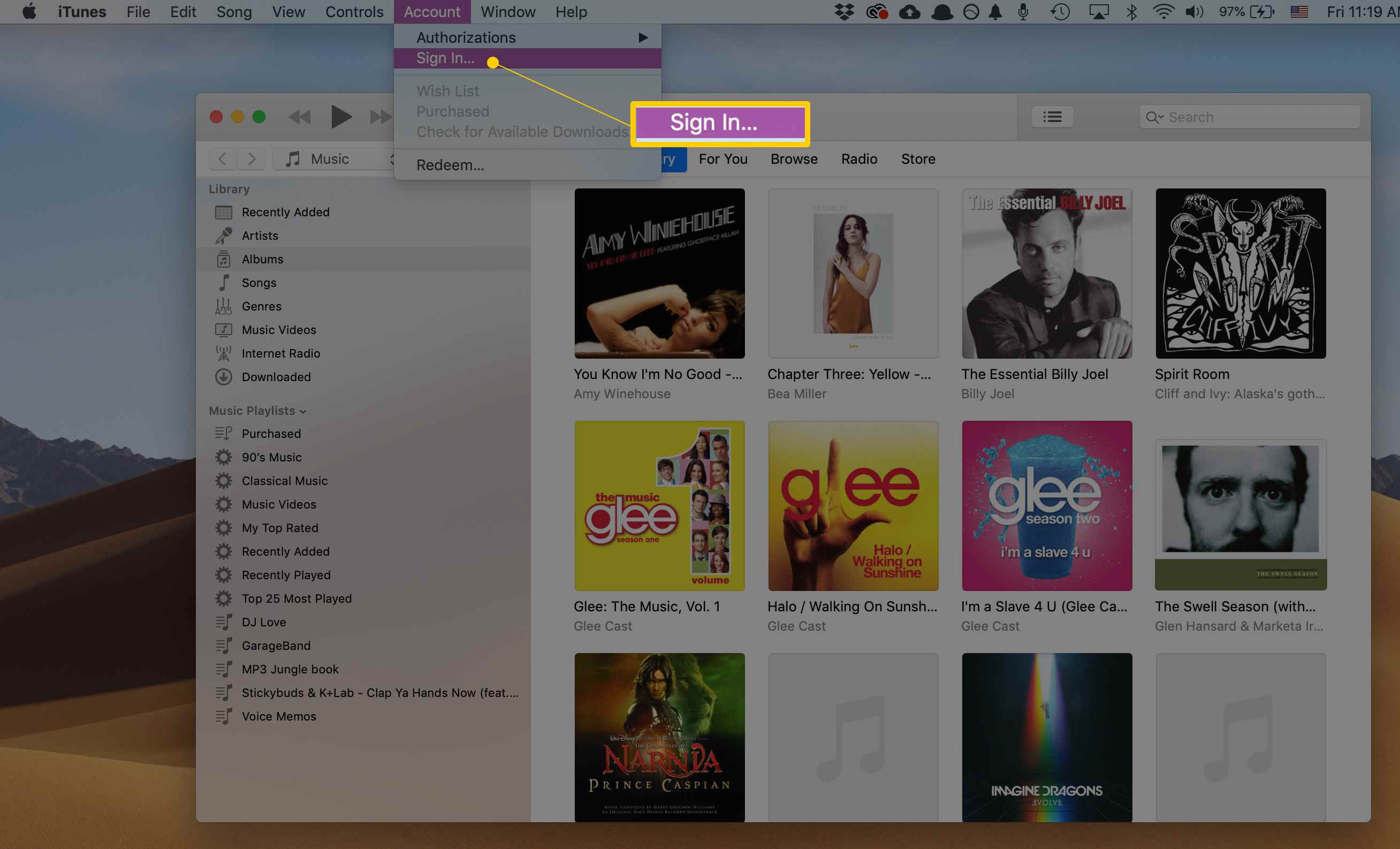This screenshot has height=849, width=1400.
Task: Click the Search field in iTunes
Action: (x=1249, y=117)
